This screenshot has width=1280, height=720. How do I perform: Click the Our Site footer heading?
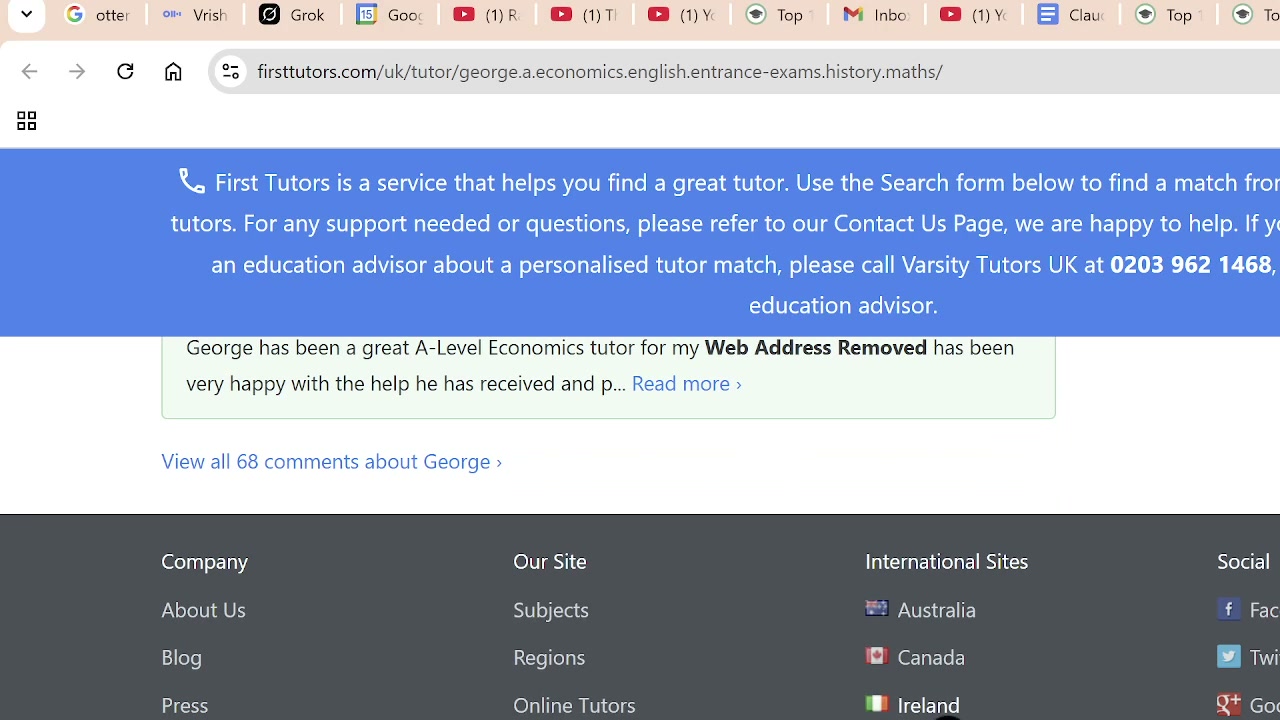(x=550, y=562)
